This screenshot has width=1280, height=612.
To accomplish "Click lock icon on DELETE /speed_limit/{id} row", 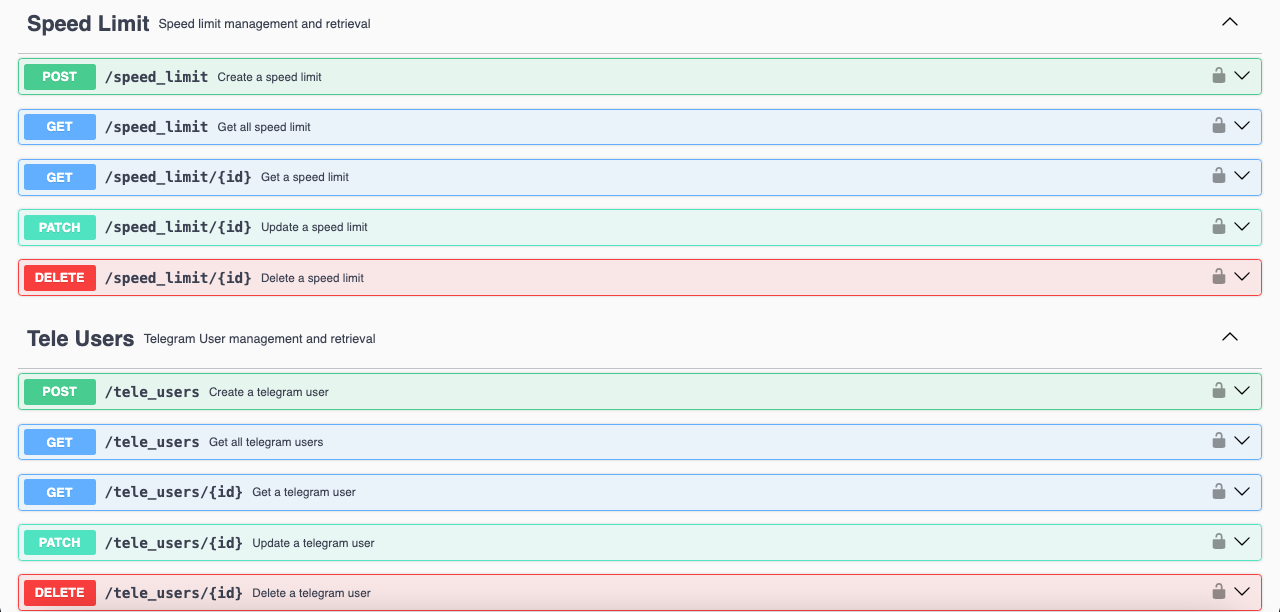I will 1218,277.
